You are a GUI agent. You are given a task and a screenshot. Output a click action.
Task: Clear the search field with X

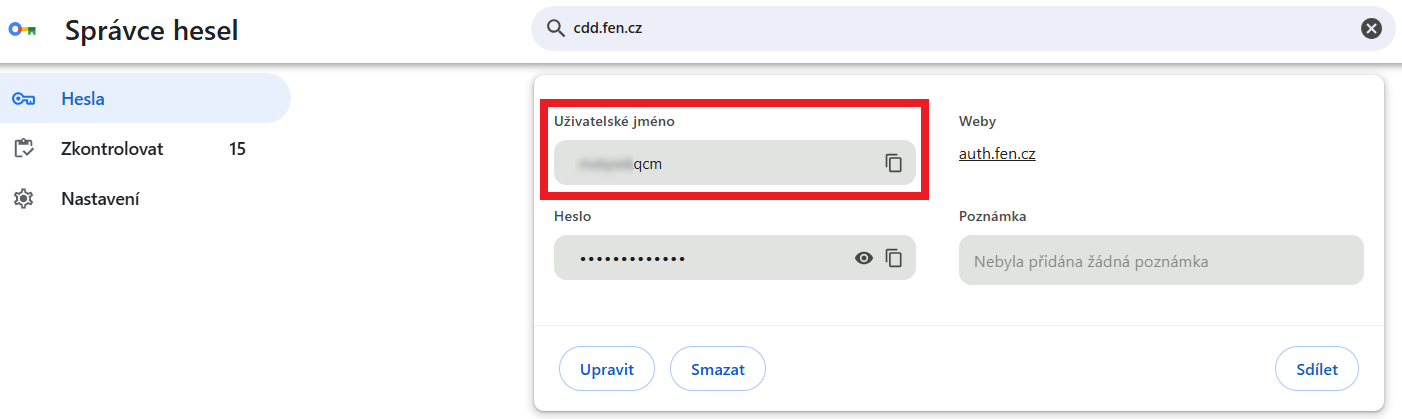click(1371, 29)
